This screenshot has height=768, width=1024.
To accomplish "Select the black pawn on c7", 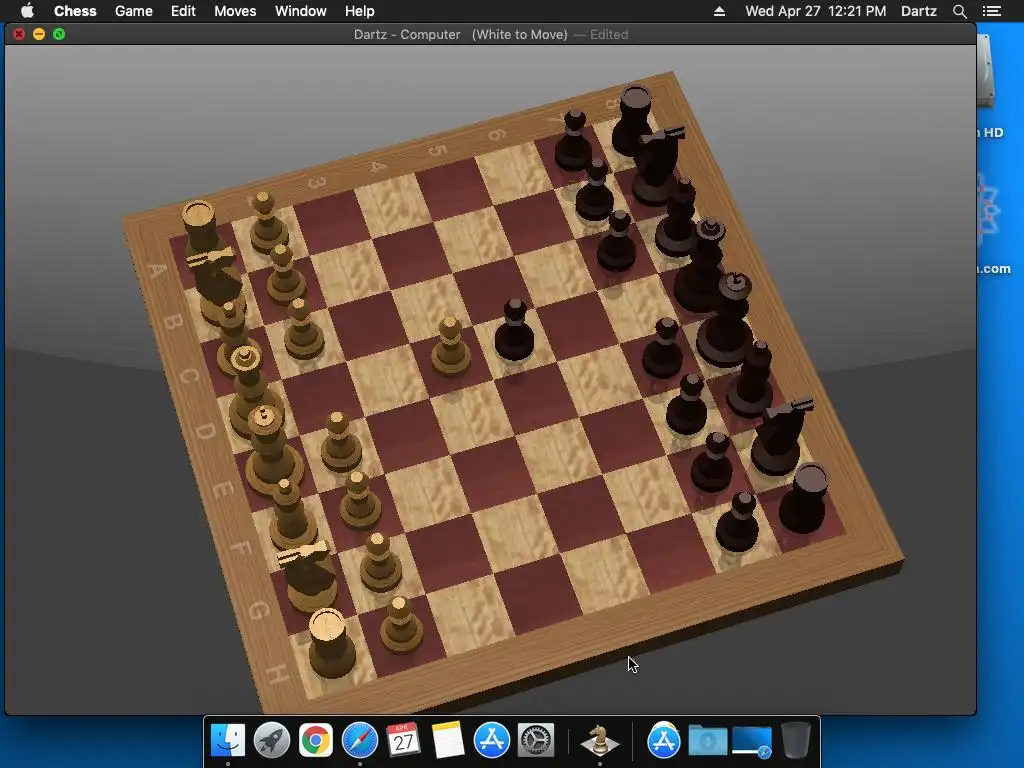I will [x=616, y=241].
